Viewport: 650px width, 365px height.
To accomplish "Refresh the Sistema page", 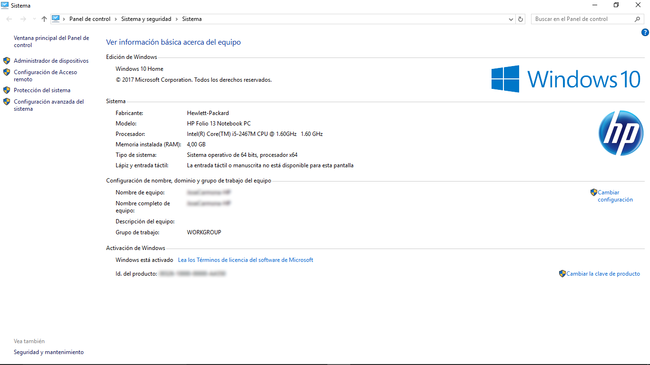I will pyautogui.click(x=520, y=19).
